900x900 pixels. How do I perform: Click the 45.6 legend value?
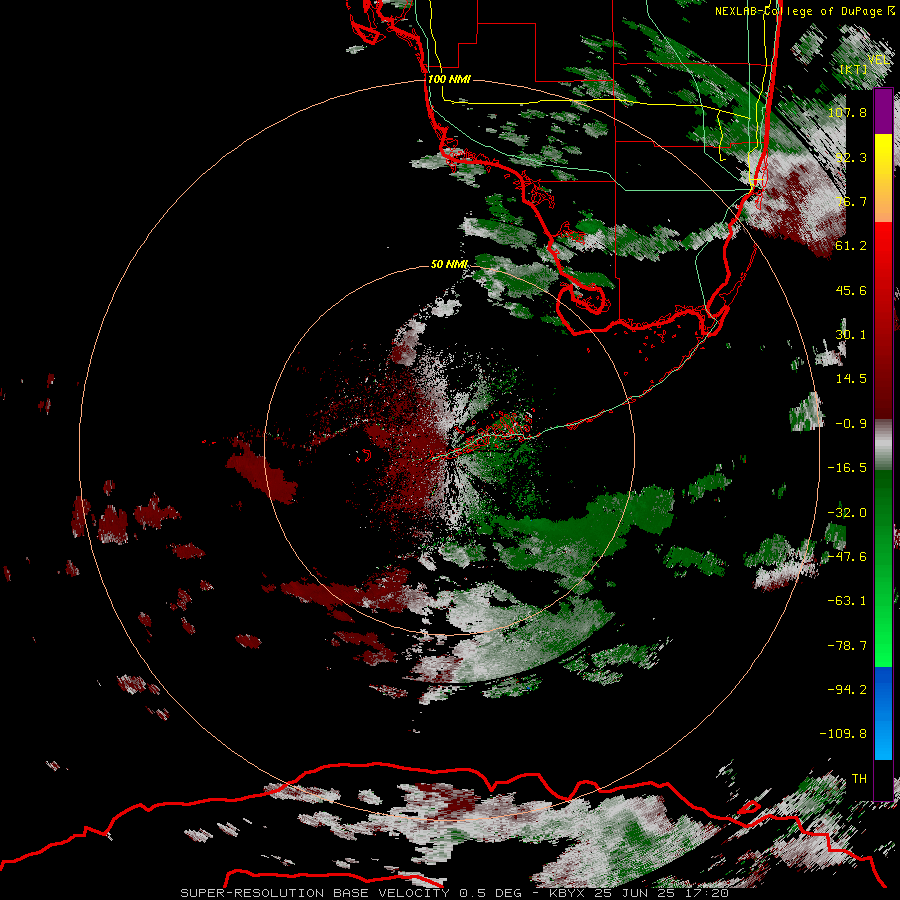851,290
